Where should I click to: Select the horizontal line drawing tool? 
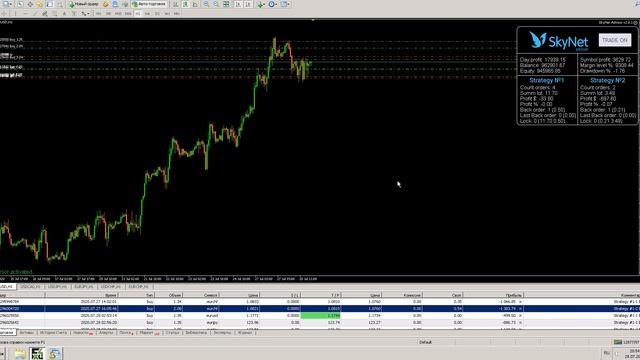(x=25, y=13)
